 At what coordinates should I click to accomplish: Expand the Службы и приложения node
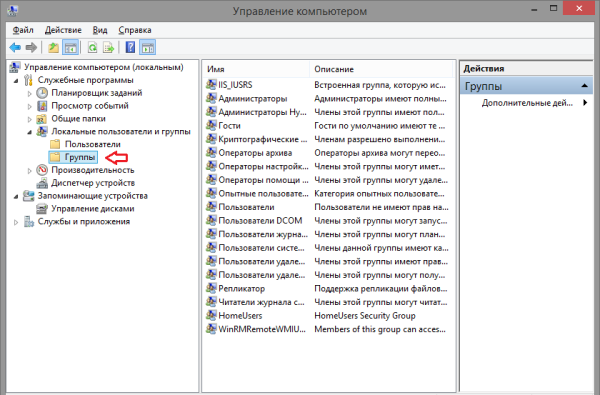tap(16, 222)
